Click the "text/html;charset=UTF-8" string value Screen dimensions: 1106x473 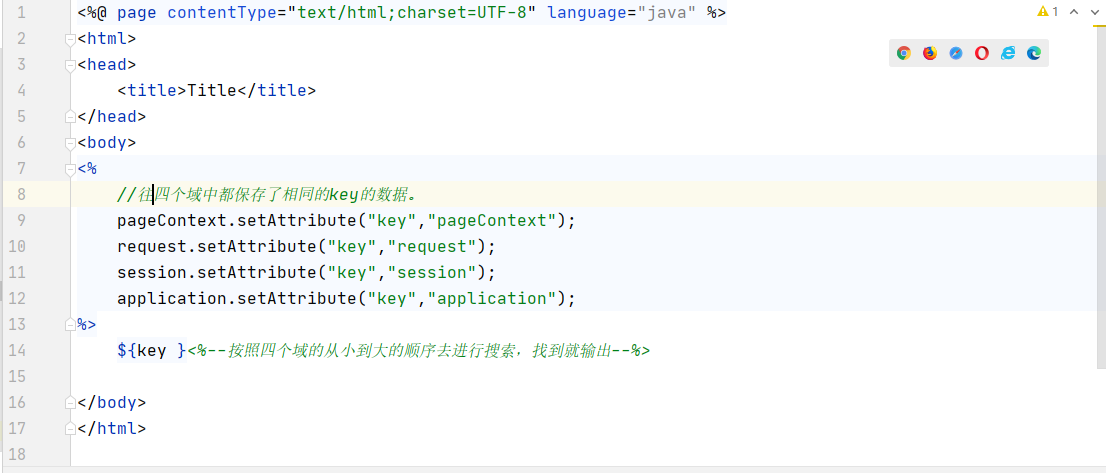pyautogui.click(x=413, y=13)
